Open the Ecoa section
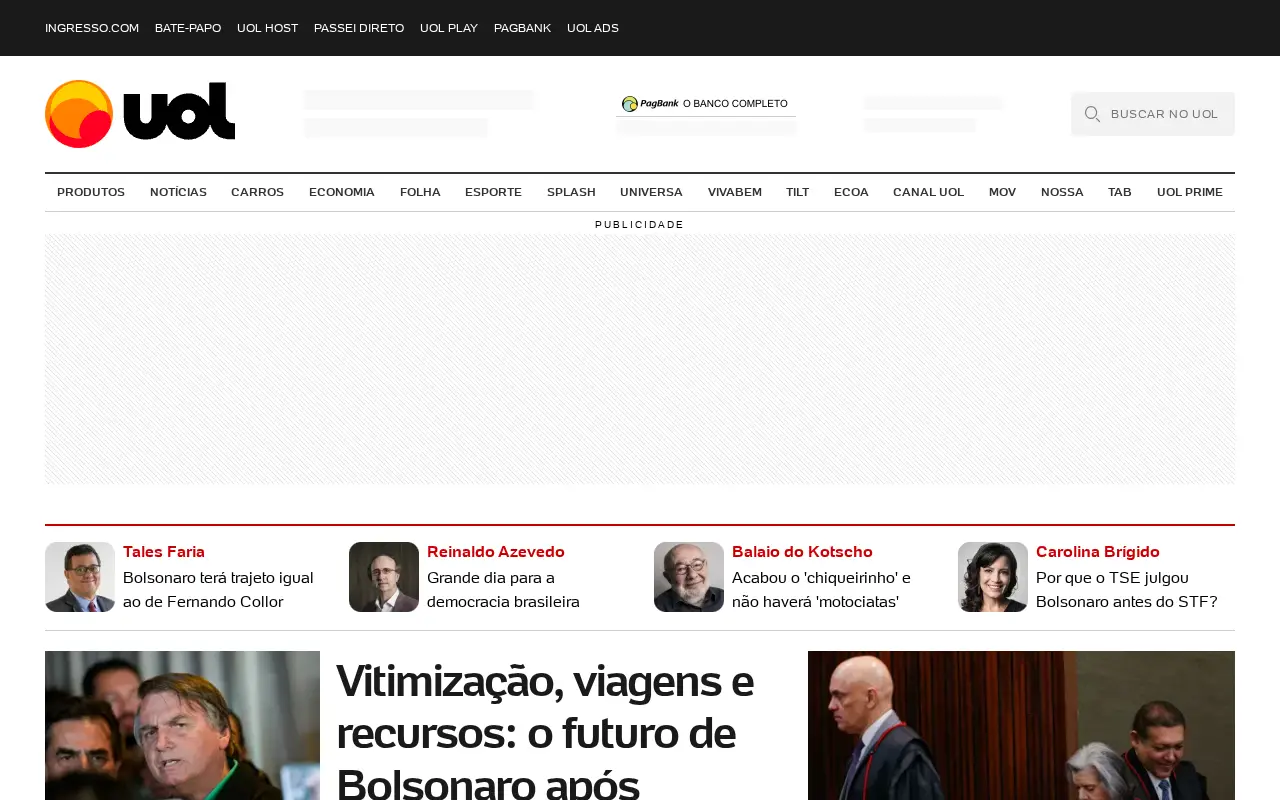Screen dimensions: 1280x800 851,192
